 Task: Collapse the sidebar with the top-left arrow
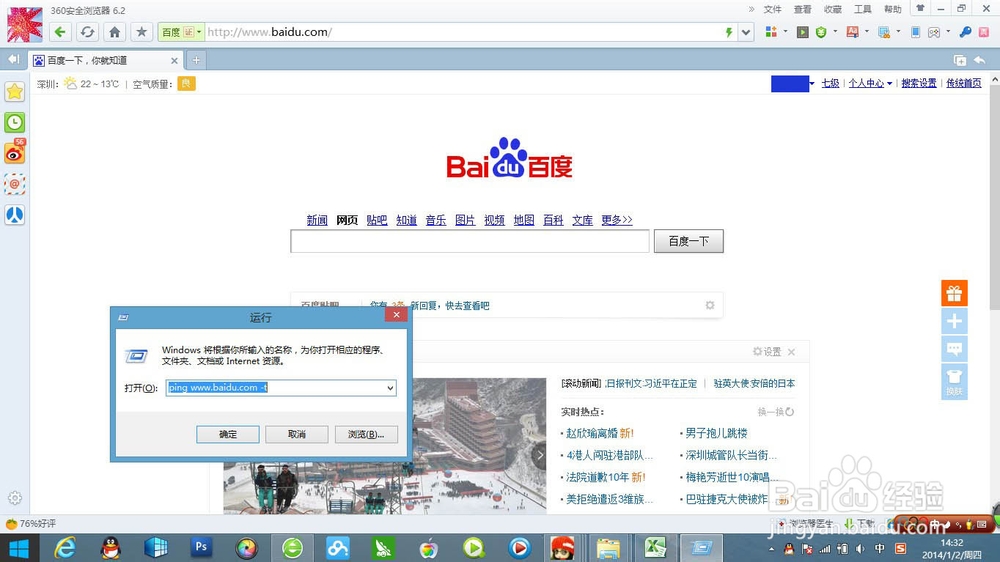point(13,59)
